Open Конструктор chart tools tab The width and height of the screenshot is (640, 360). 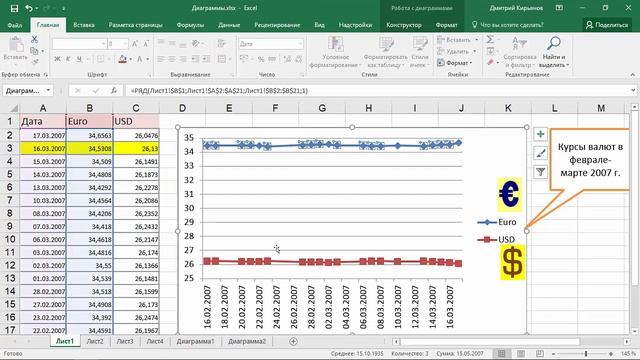coord(404,25)
